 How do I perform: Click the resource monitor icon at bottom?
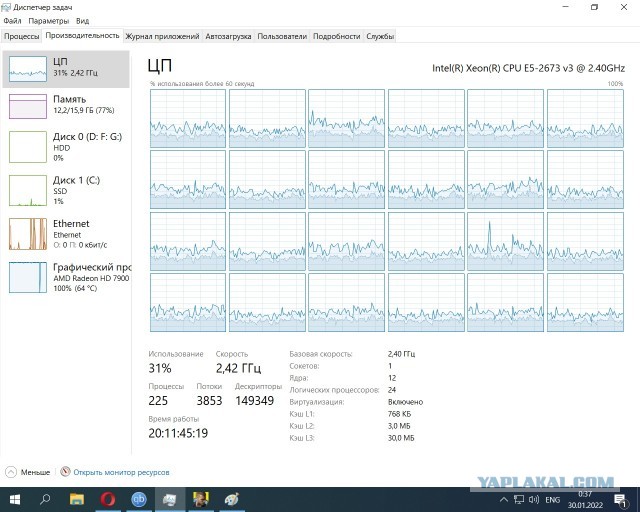[65, 472]
